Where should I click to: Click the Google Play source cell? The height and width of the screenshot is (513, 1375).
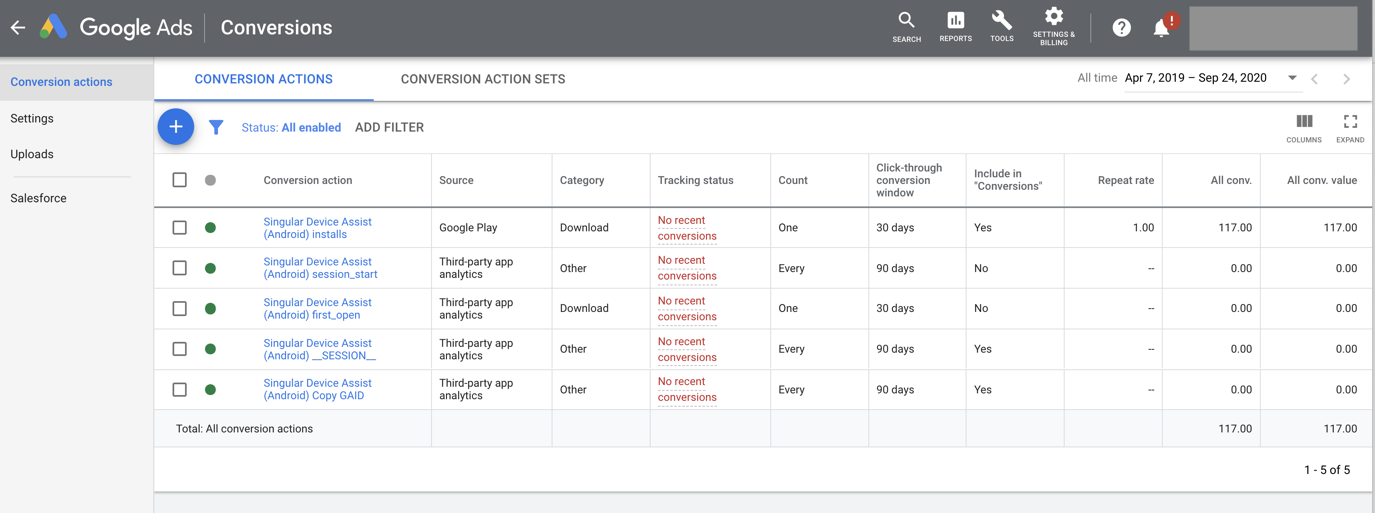coord(468,228)
